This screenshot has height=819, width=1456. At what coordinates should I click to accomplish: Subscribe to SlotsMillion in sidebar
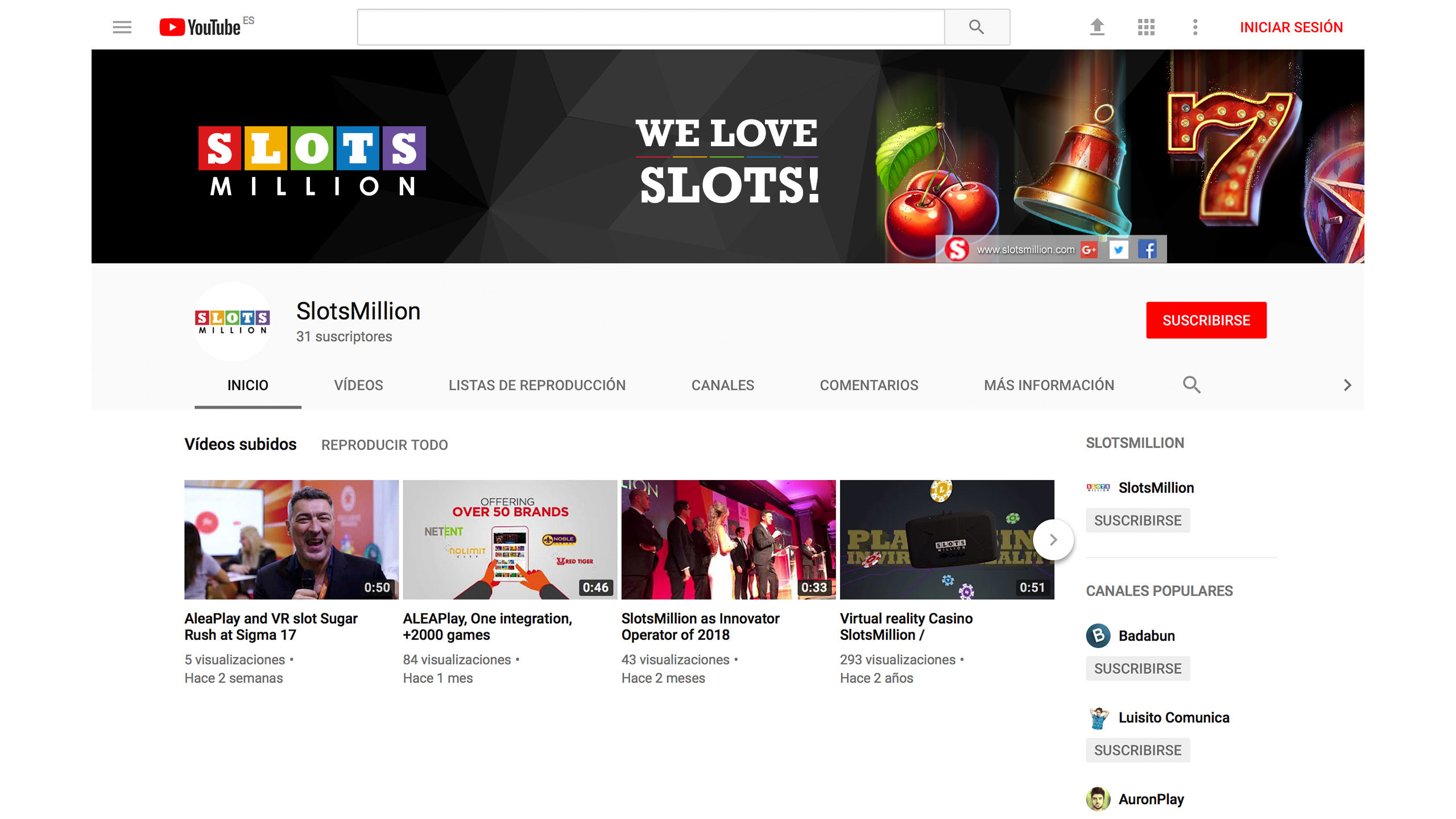tap(1137, 520)
